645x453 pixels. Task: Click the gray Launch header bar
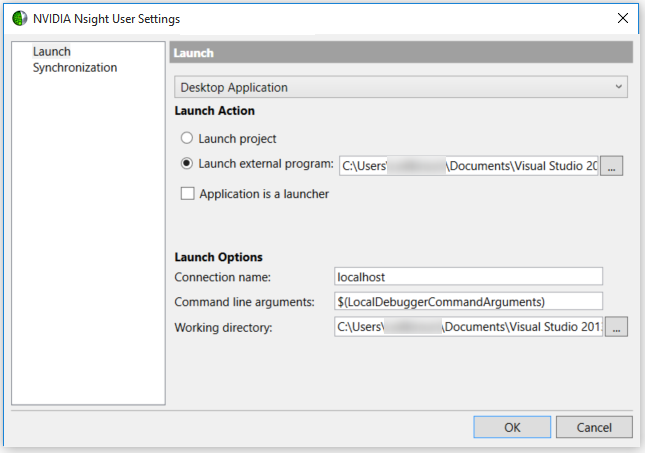point(401,52)
